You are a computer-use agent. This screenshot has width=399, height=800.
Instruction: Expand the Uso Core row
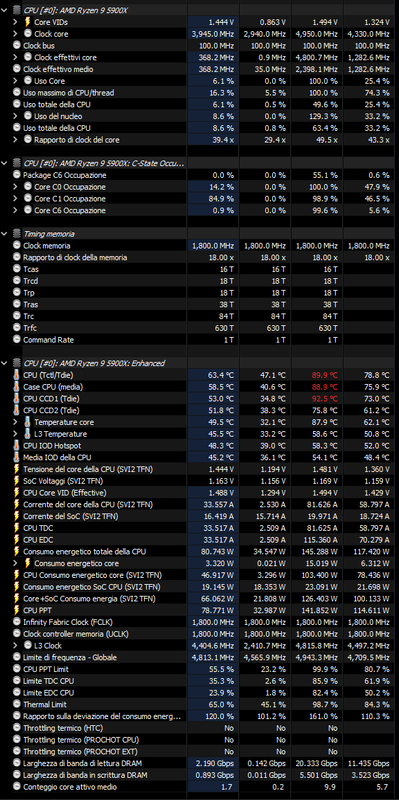coord(16,81)
